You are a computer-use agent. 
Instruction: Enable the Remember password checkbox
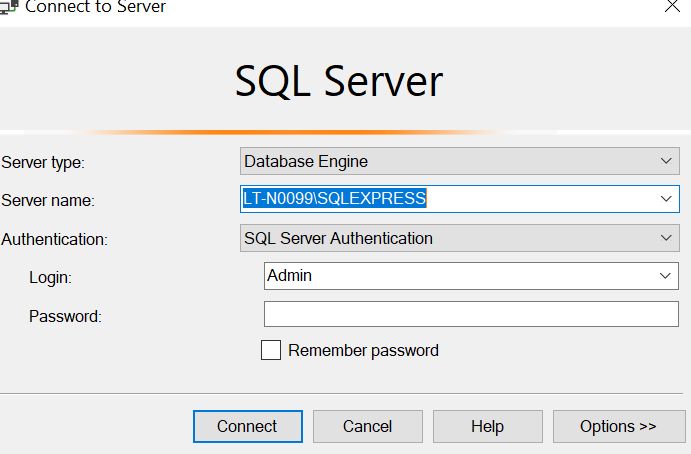tap(271, 350)
